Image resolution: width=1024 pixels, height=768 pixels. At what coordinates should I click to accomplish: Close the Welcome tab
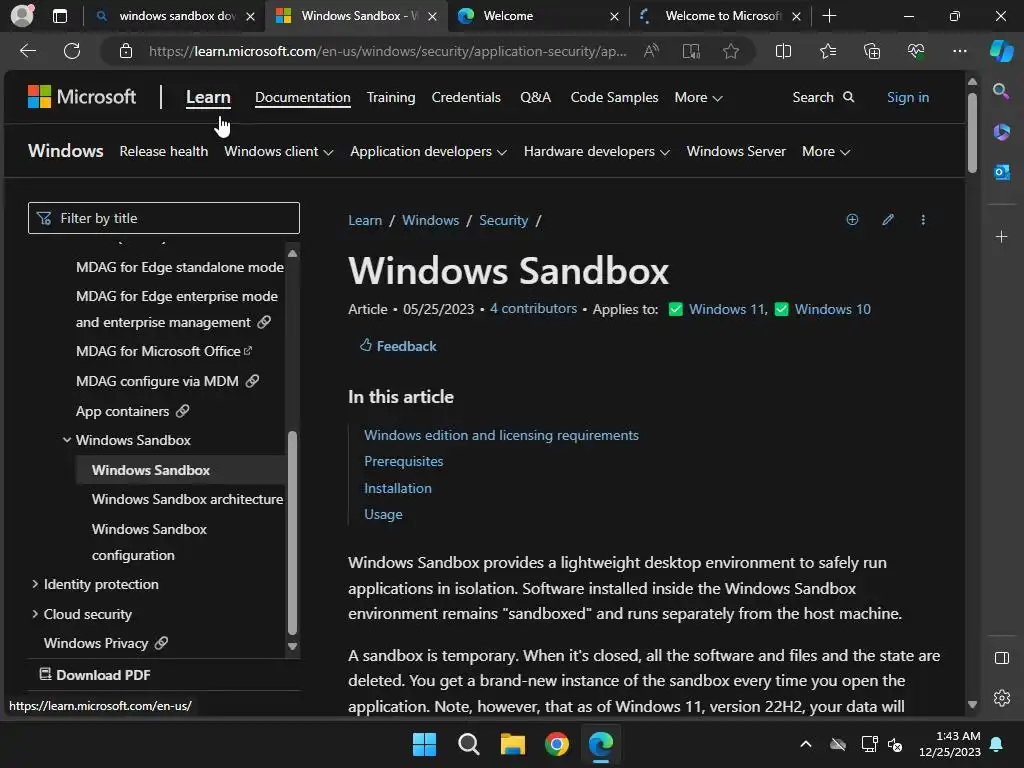point(614,16)
